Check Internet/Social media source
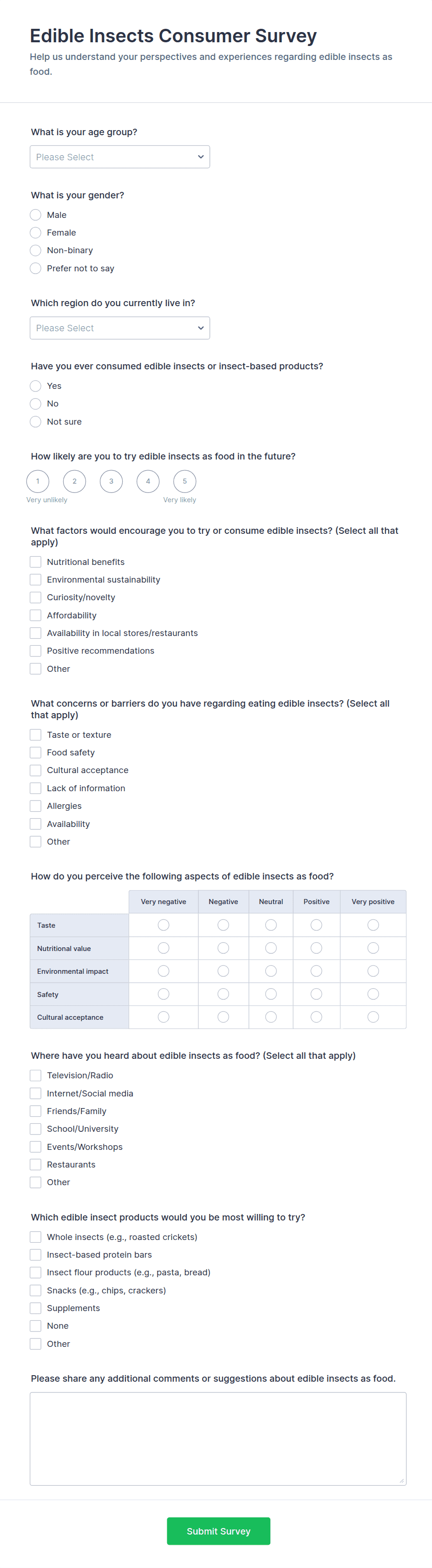Screen dimensions: 432x1568 [35, 1094]
